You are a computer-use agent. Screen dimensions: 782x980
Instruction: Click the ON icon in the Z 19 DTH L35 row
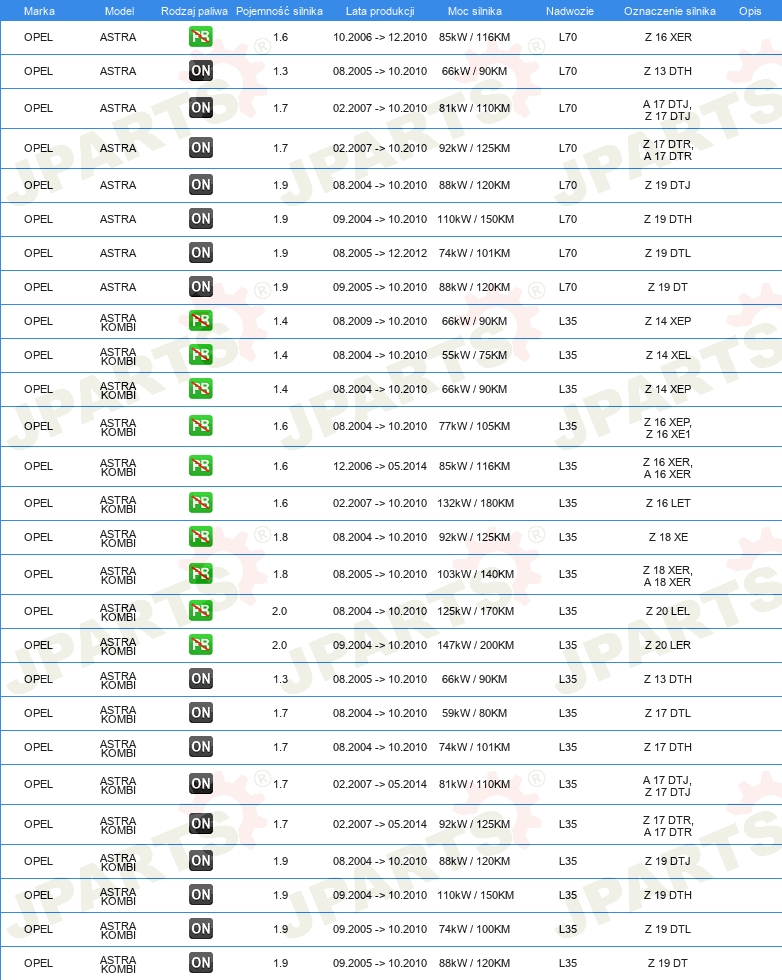201,895
